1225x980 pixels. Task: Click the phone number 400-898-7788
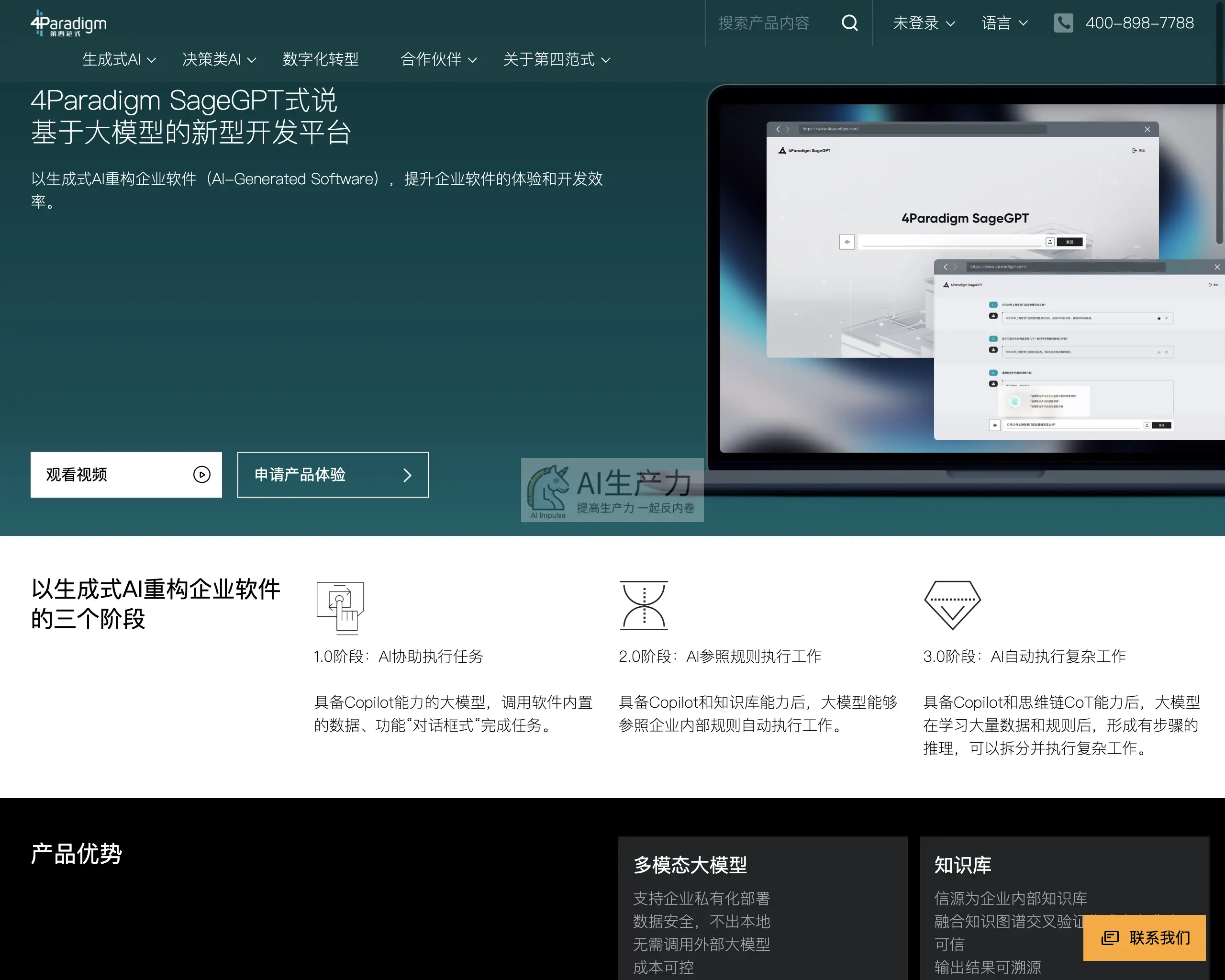pos(1139,23)
